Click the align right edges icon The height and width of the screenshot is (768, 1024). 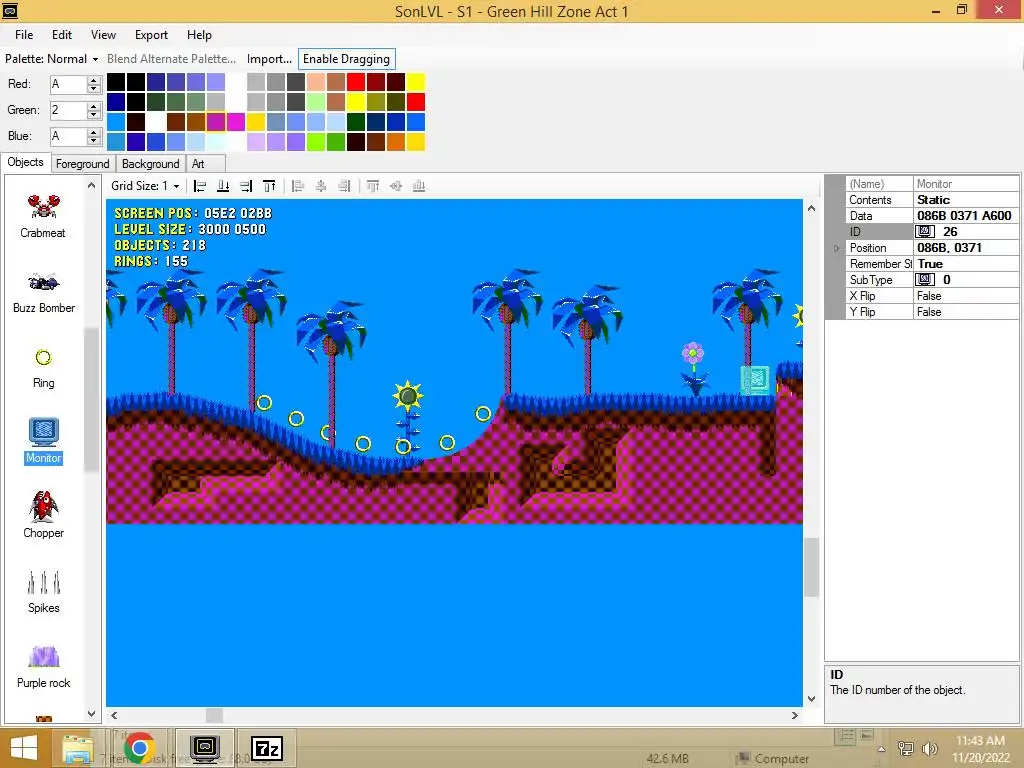344,186
